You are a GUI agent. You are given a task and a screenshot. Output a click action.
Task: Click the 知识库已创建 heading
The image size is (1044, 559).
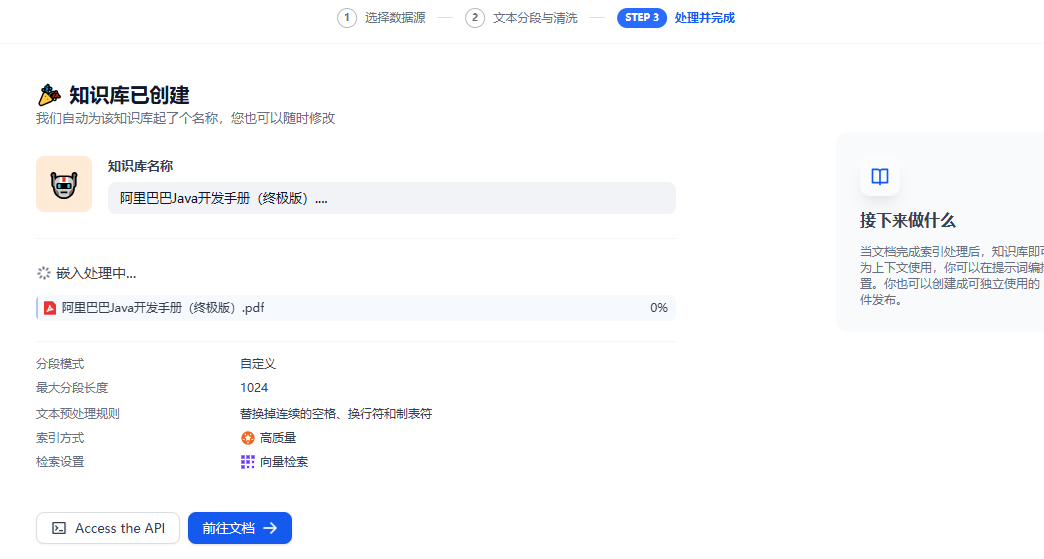pyautogui.click(x=129, y=95)
